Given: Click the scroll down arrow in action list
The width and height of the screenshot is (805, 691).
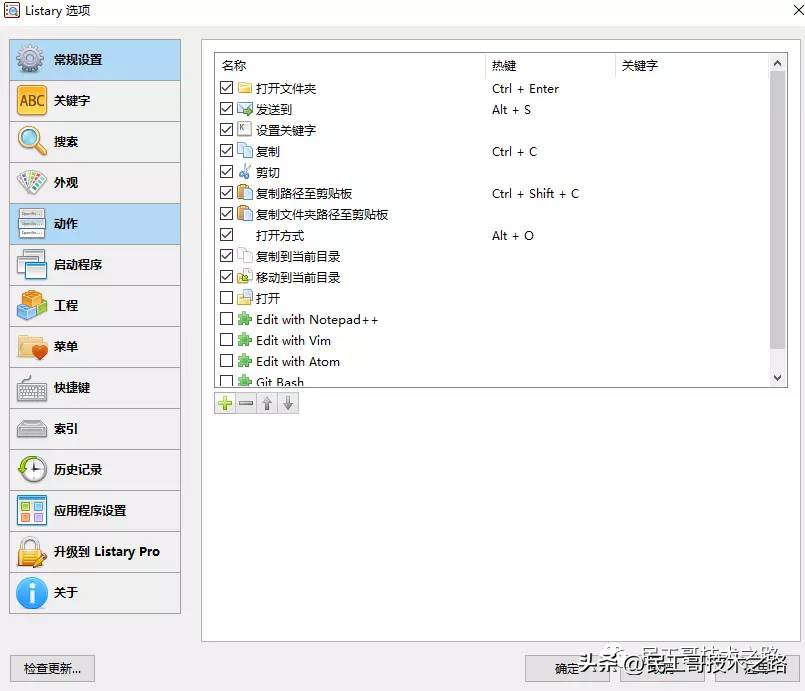Looking at the screenshot, I should (x=777, y=378).
